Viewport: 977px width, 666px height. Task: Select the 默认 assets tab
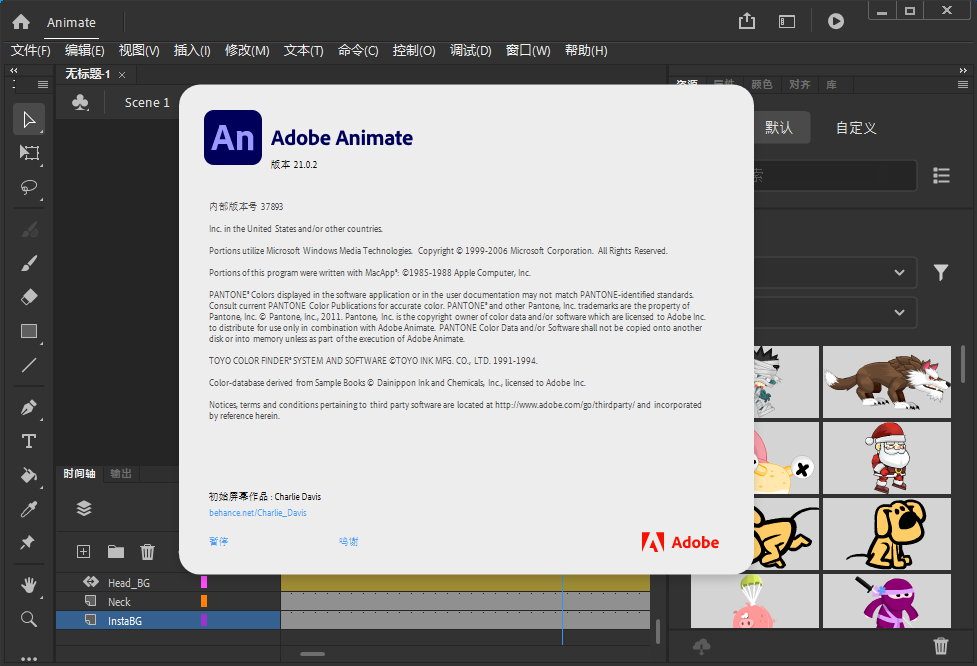779,128
